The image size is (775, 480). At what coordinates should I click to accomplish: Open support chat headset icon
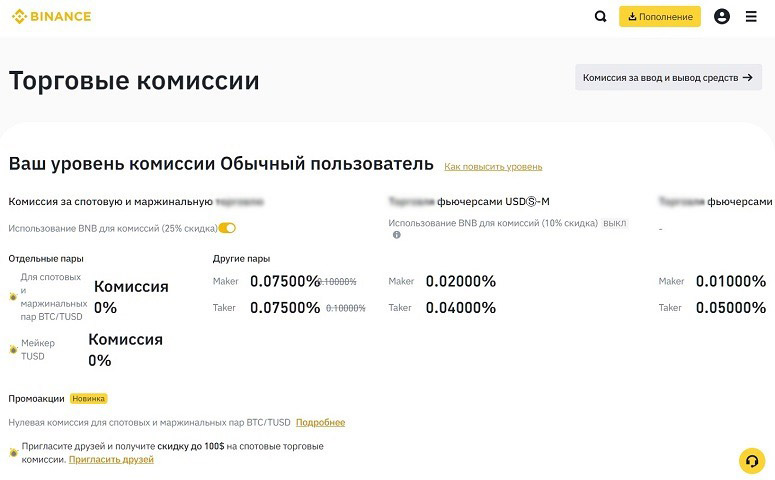751,460
